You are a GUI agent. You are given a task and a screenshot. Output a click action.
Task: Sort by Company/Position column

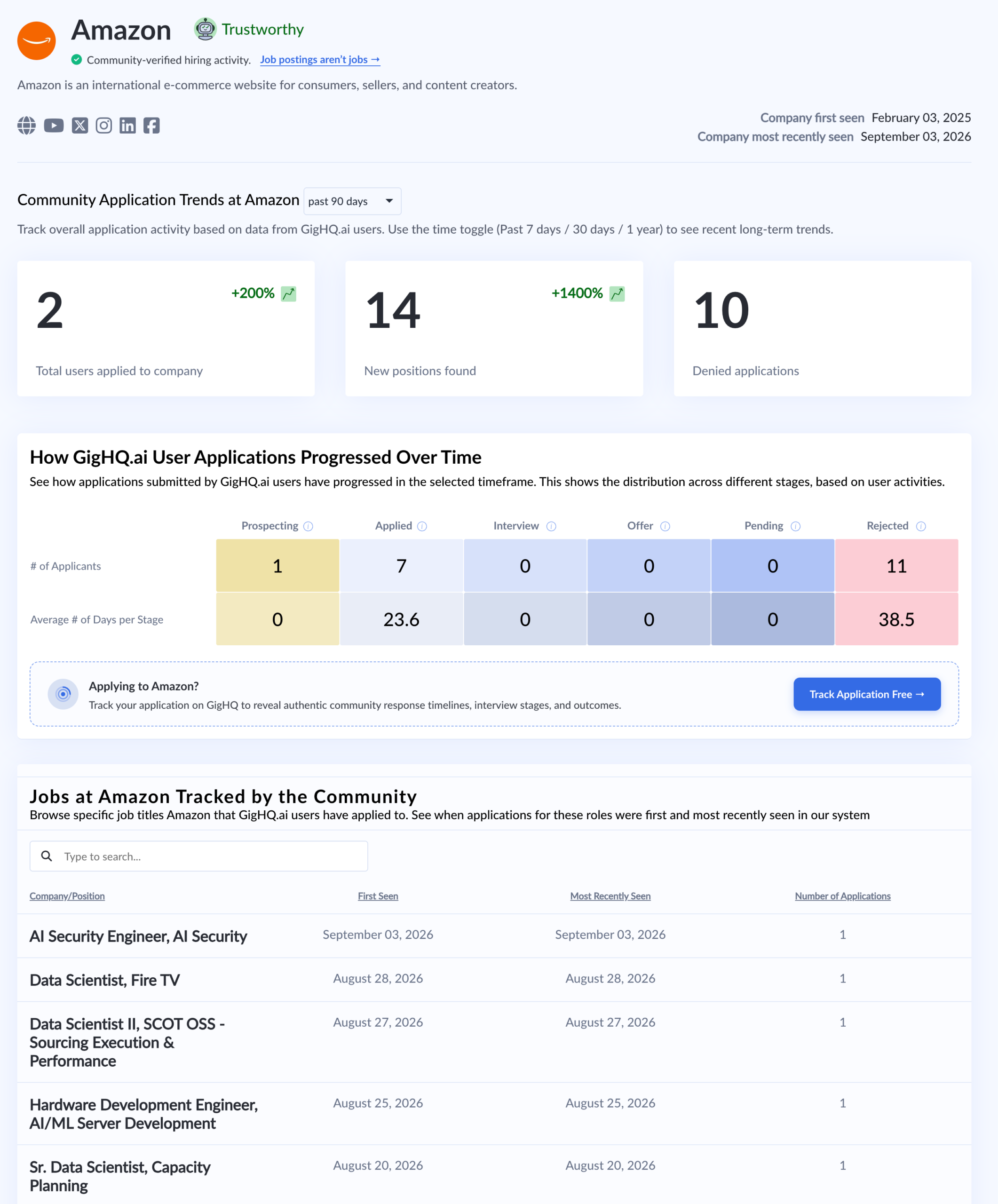point(67,896)
